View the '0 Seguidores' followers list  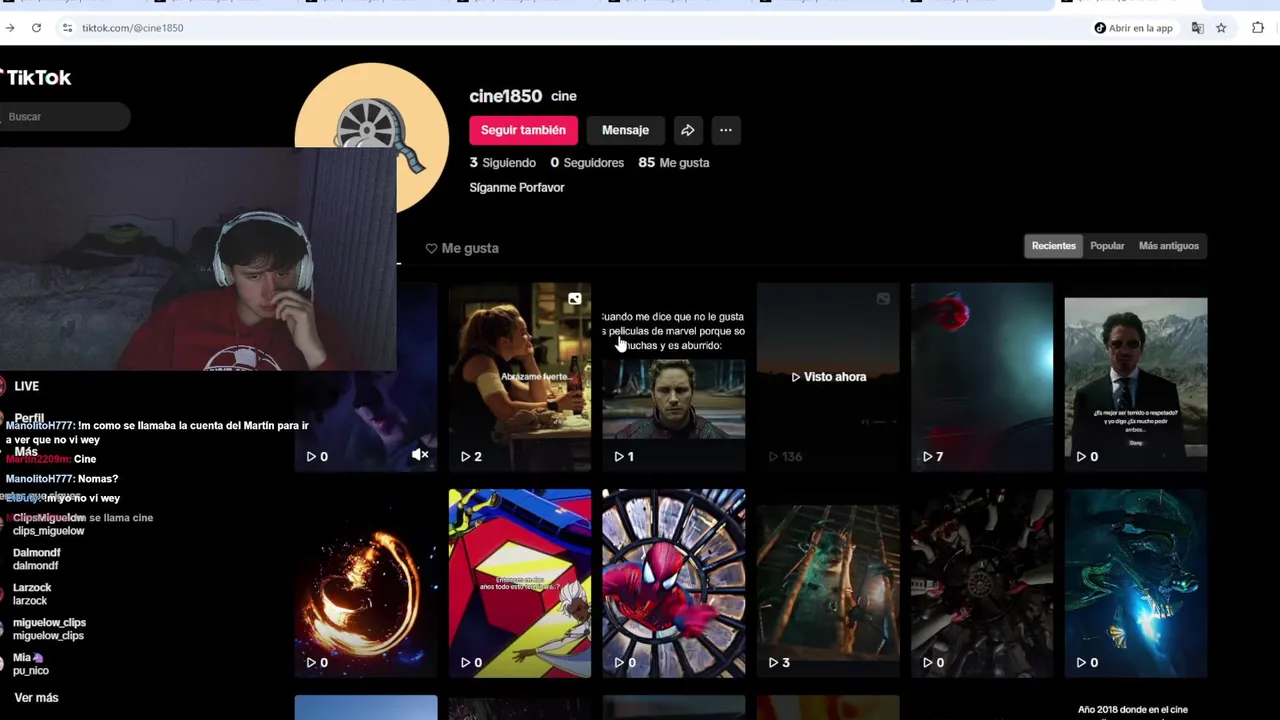tap(587, 162)
